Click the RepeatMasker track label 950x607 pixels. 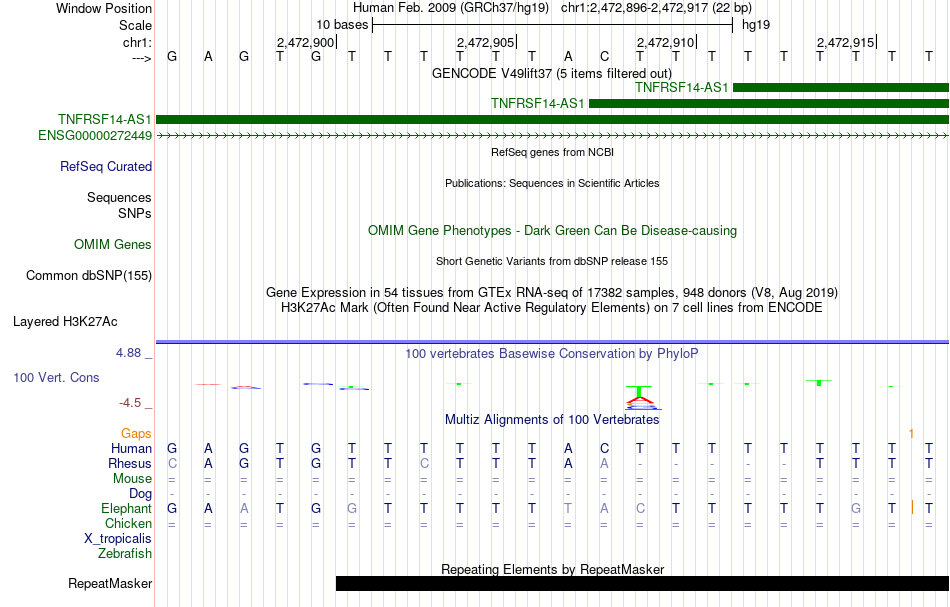pos(110,584)
